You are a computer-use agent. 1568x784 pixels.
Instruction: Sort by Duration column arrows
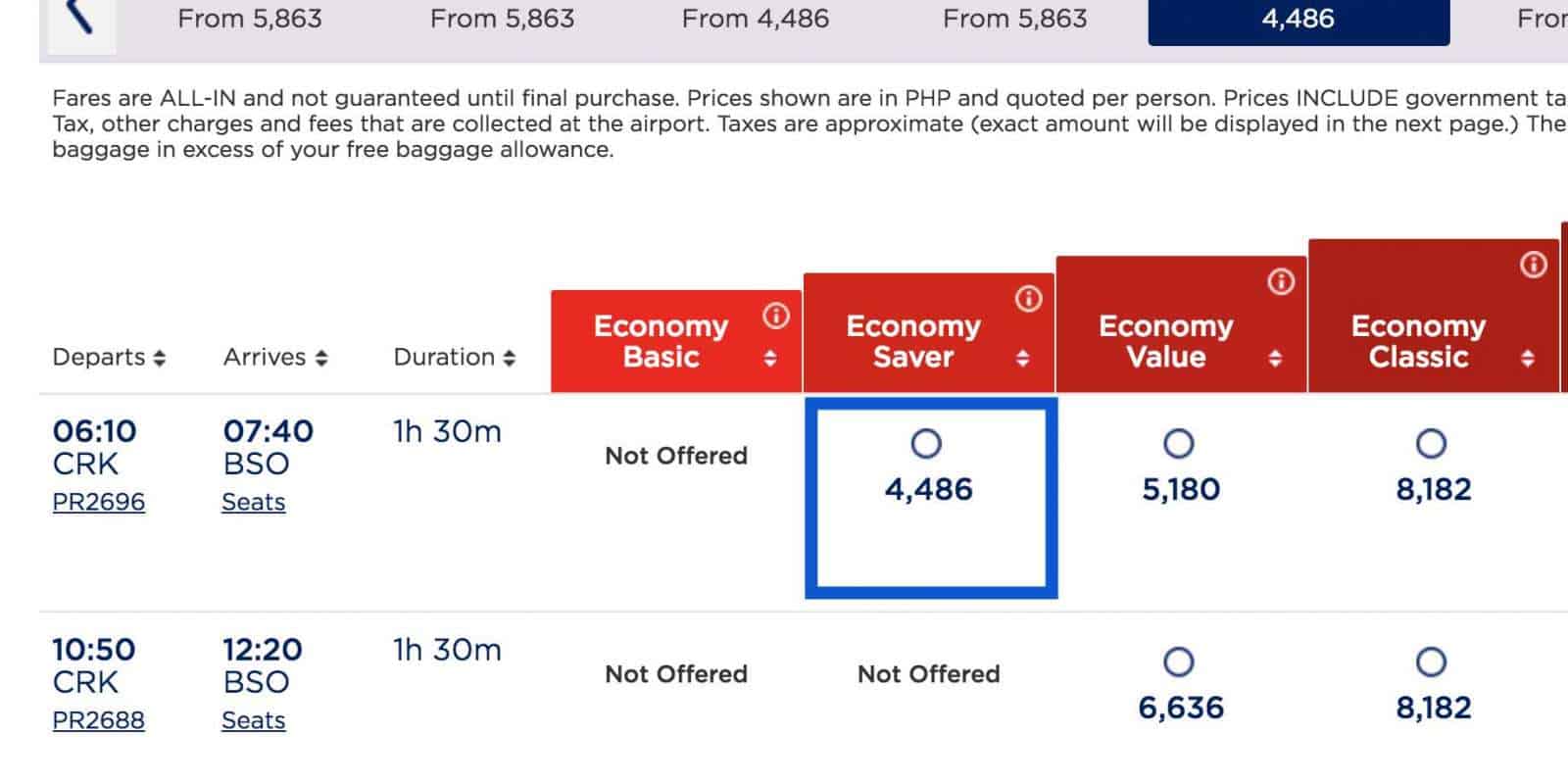(509, 359)
